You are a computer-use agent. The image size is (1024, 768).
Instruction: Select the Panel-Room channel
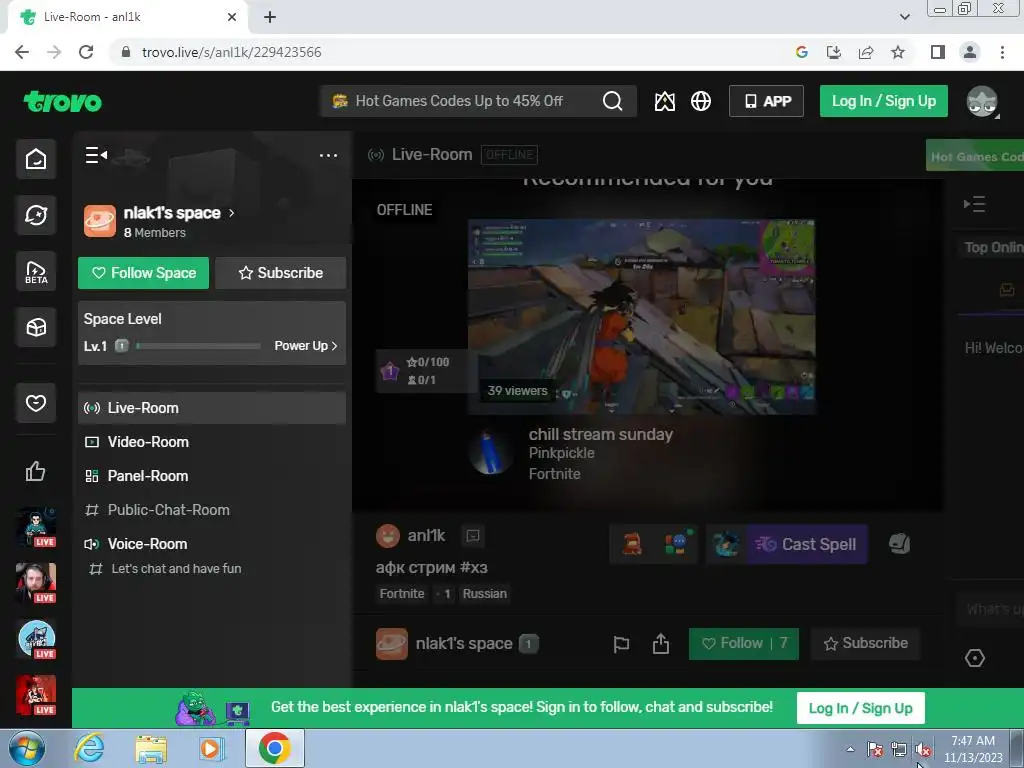pos(212,476)
